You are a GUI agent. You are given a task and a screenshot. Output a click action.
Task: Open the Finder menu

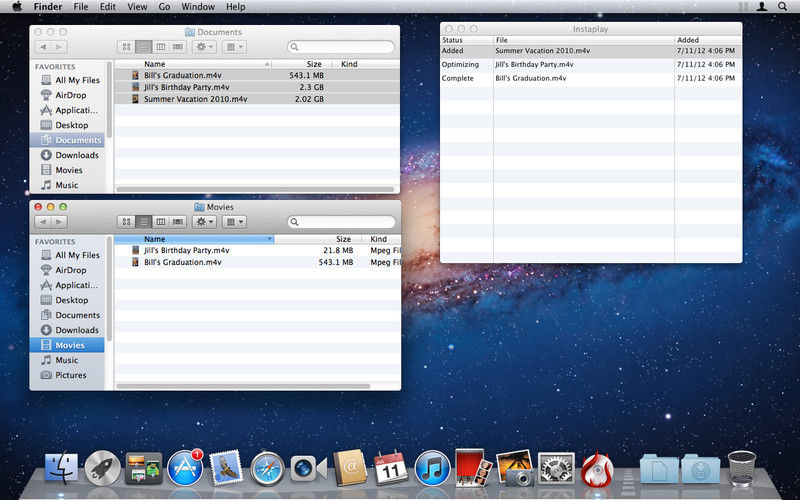click(x=48, y=7)
